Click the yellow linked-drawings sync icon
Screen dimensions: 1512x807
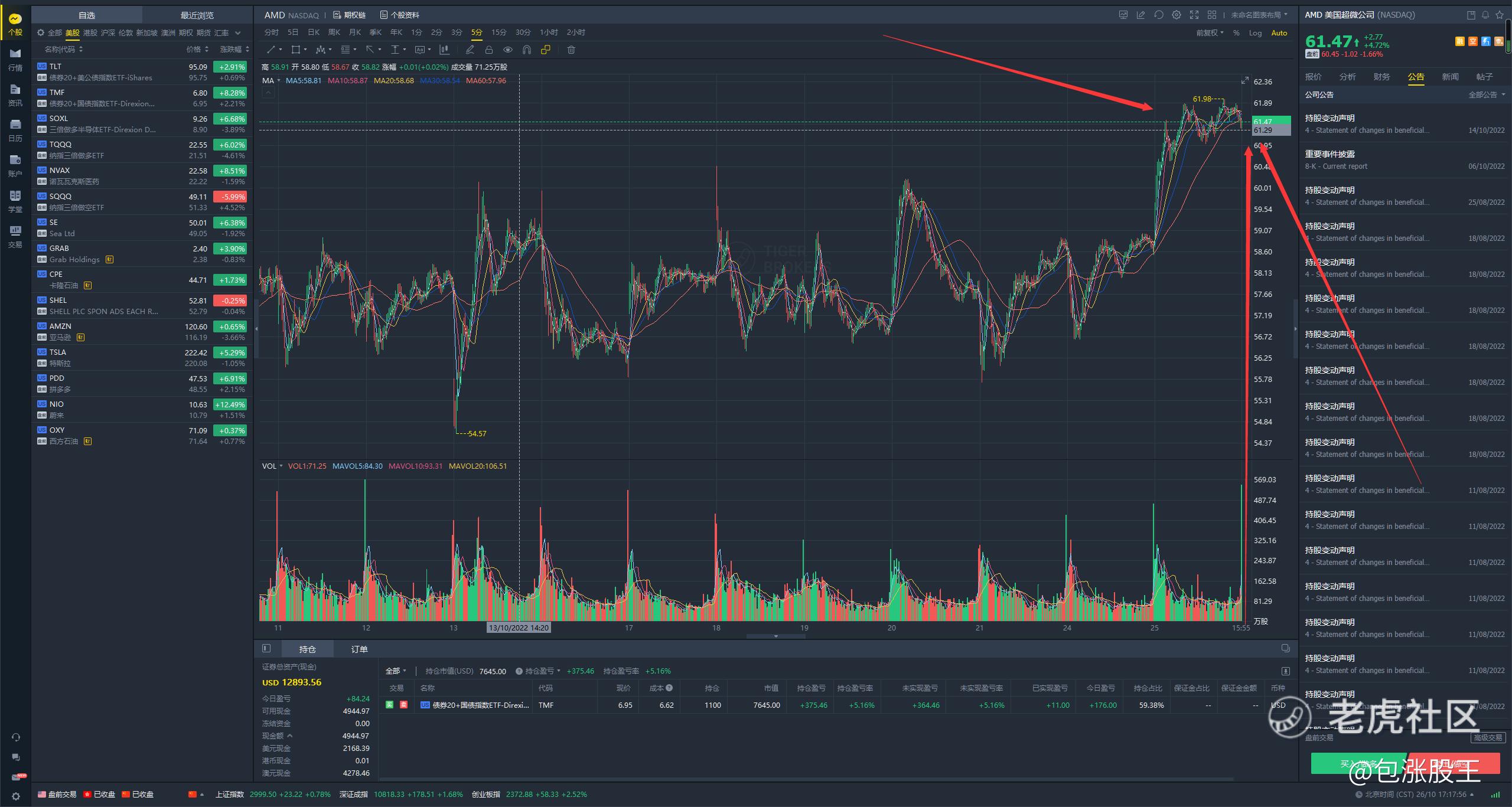pyautogui.click(x=546, y=50)
